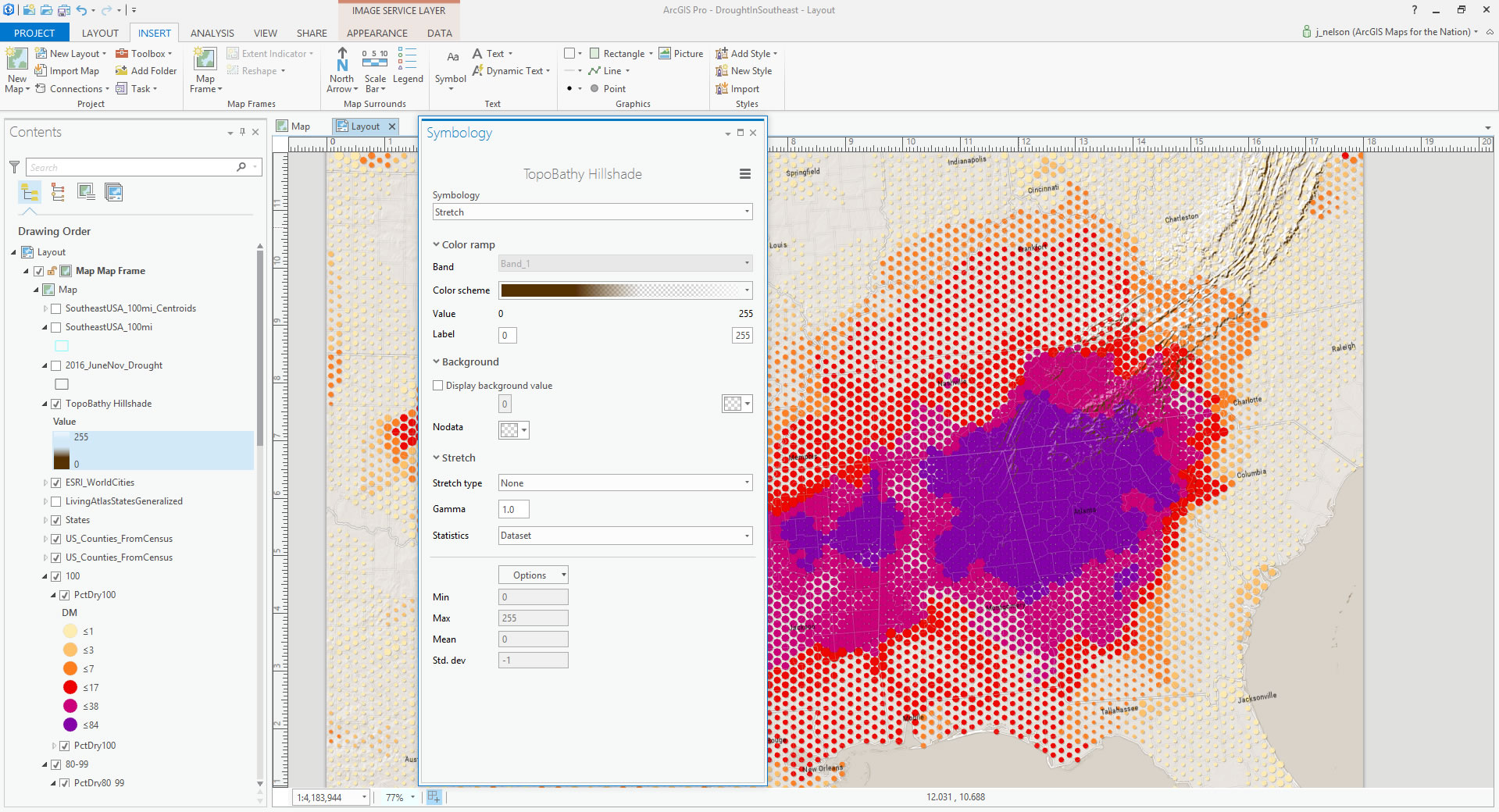Switch to the Map view tab
This screenshot has height=812, width=1499.
(x=294, y=126)
